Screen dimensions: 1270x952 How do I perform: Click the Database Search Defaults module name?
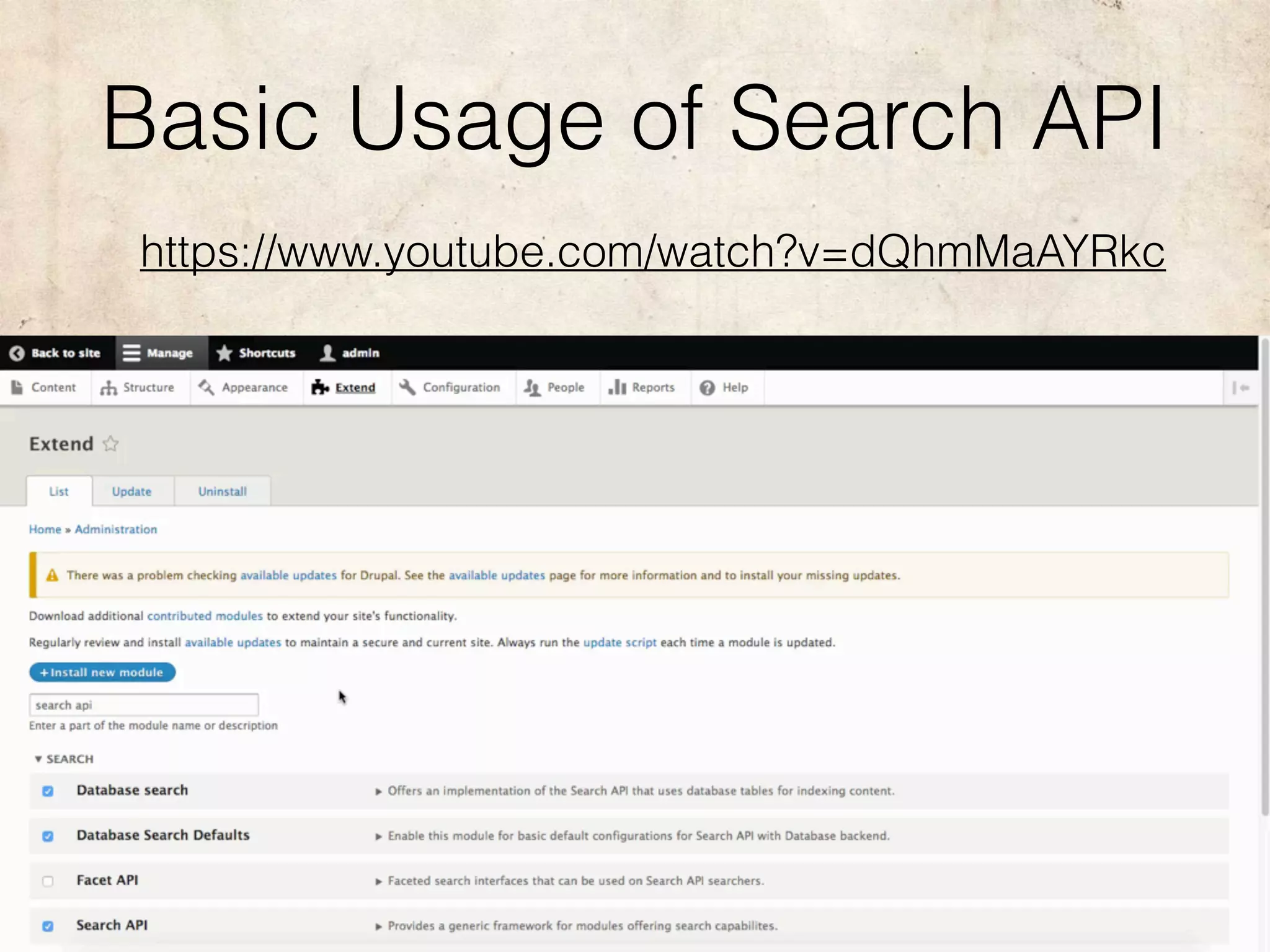[x=163, y=835]
